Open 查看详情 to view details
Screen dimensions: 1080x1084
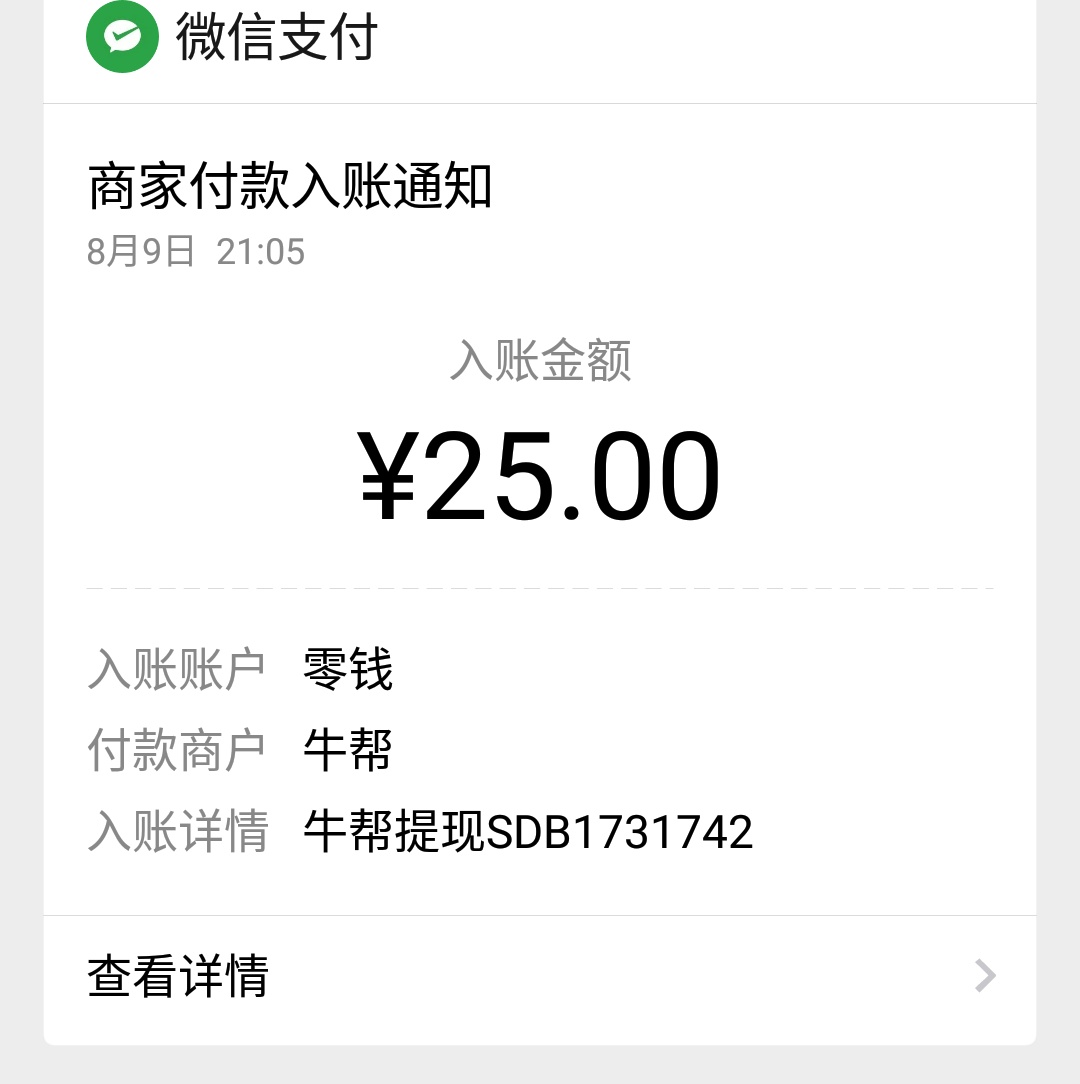pyautogui.click(x=539, y=975)
